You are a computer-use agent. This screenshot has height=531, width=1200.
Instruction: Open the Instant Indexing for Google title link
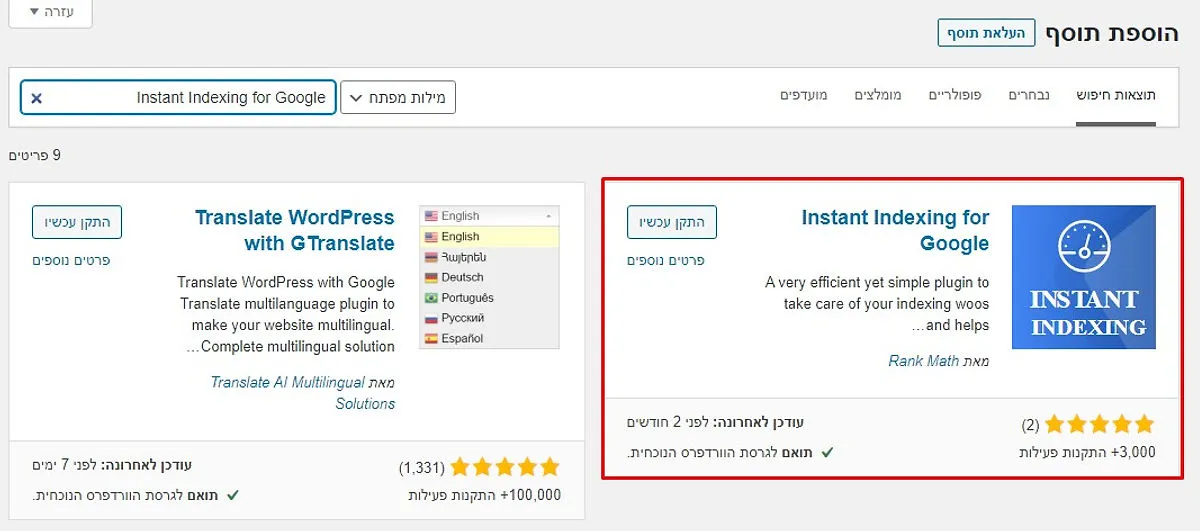895,230
